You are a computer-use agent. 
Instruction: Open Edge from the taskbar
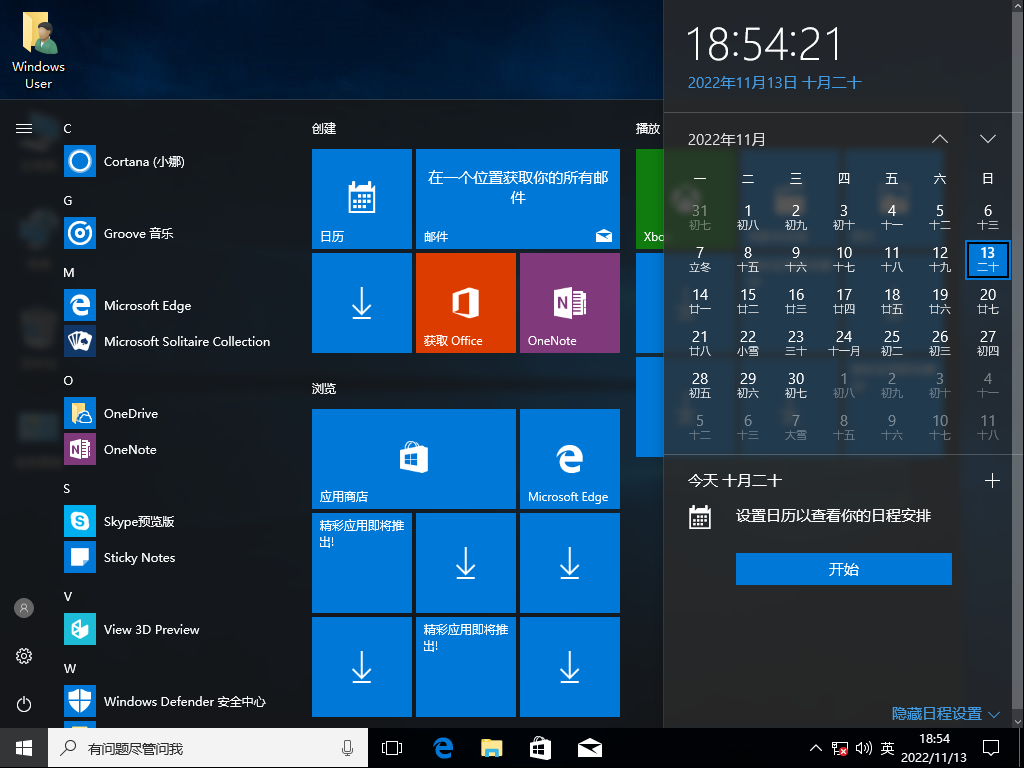click(443, 748)
